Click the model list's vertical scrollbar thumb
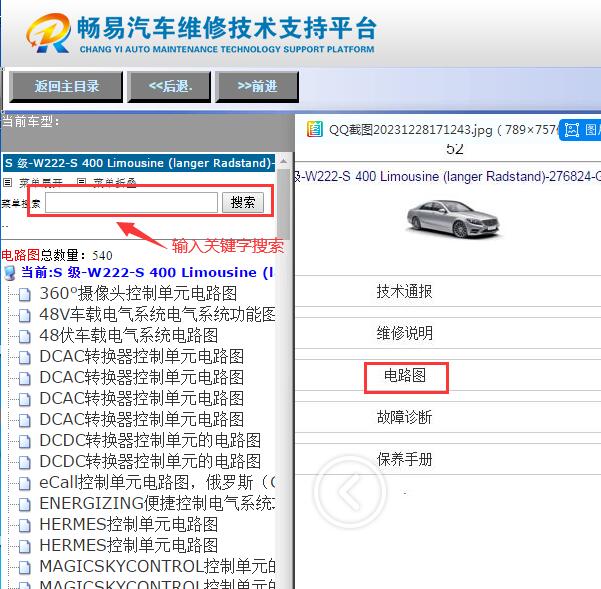Viewport: 601px width, 589px height. point(284,203)
